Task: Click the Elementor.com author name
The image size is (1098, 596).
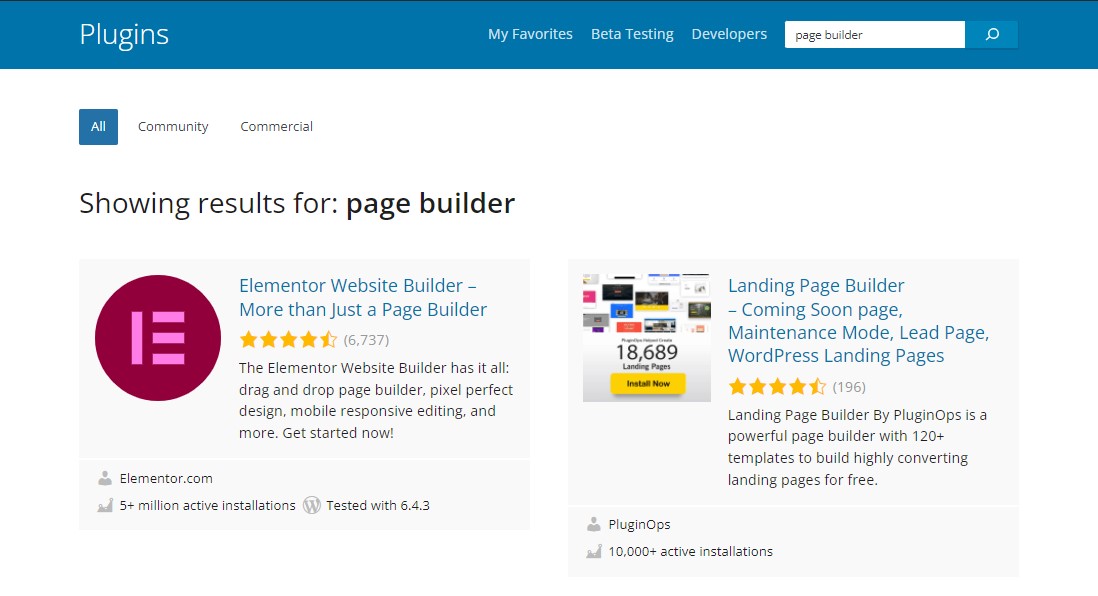Action: pyautogui.click(x=166, y=478)
